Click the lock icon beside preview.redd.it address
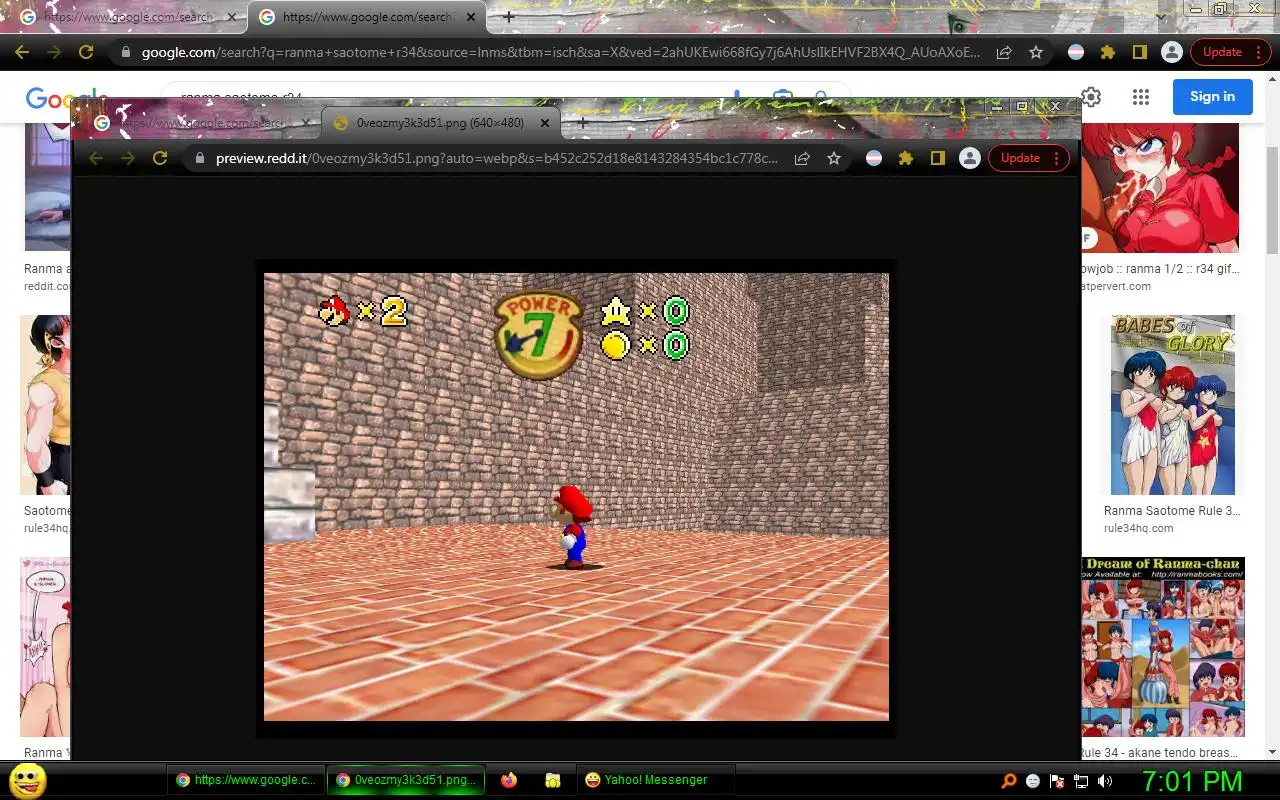 (x=199, y=158)
